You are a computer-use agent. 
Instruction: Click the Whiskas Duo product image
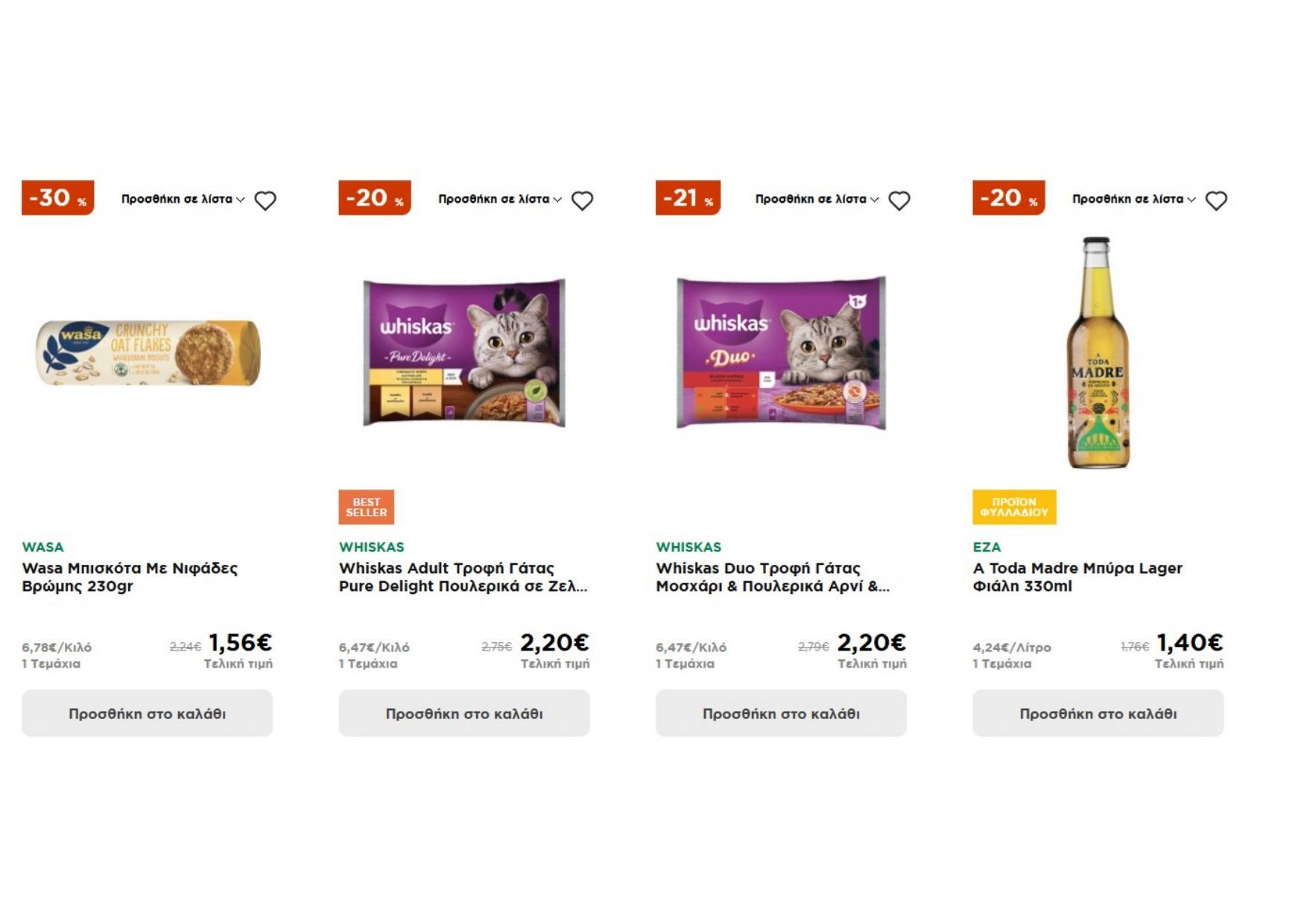(781, 352)
